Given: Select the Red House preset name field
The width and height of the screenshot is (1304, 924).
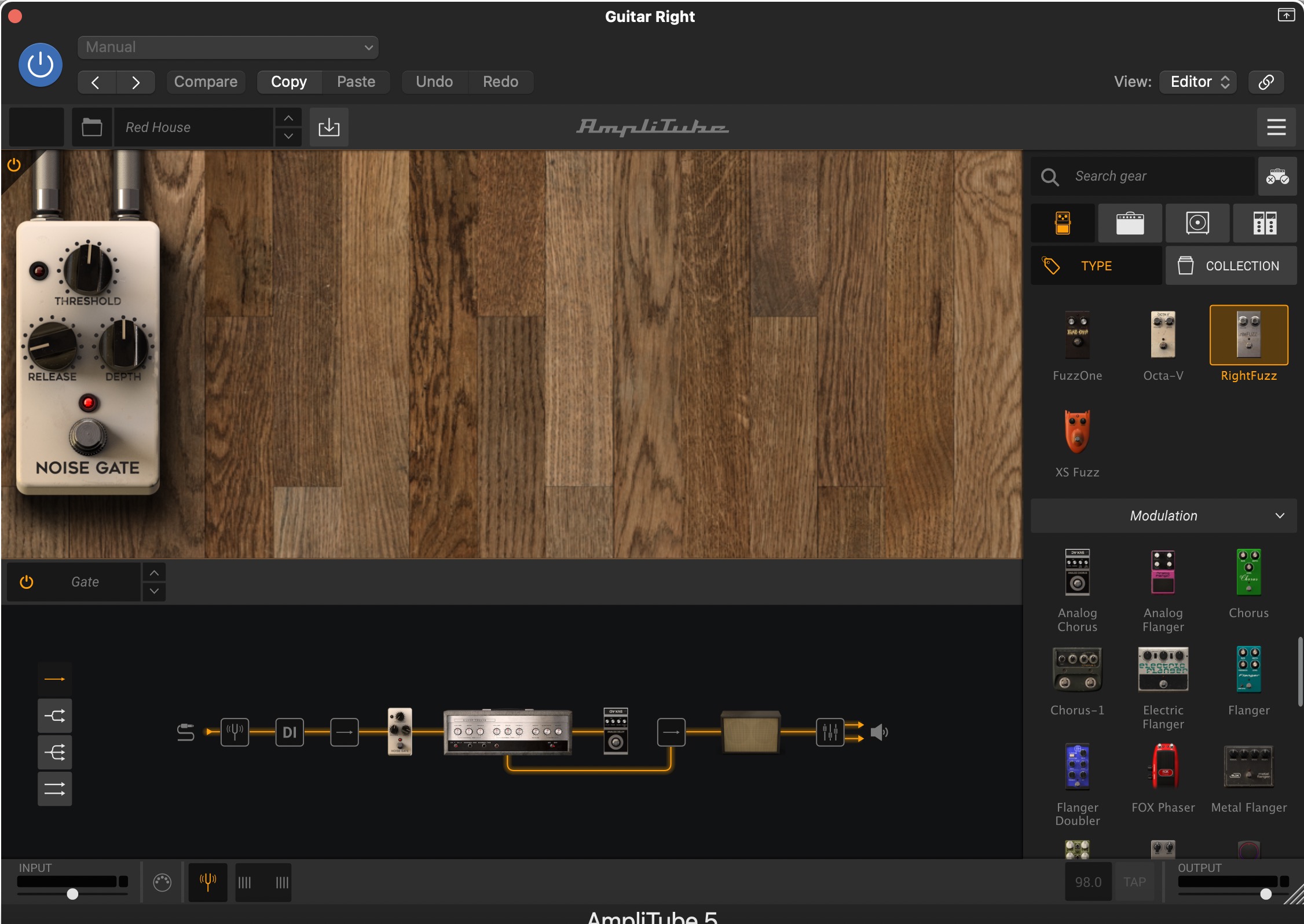Looking at the screenshot, I should click(x=193, y=127).
